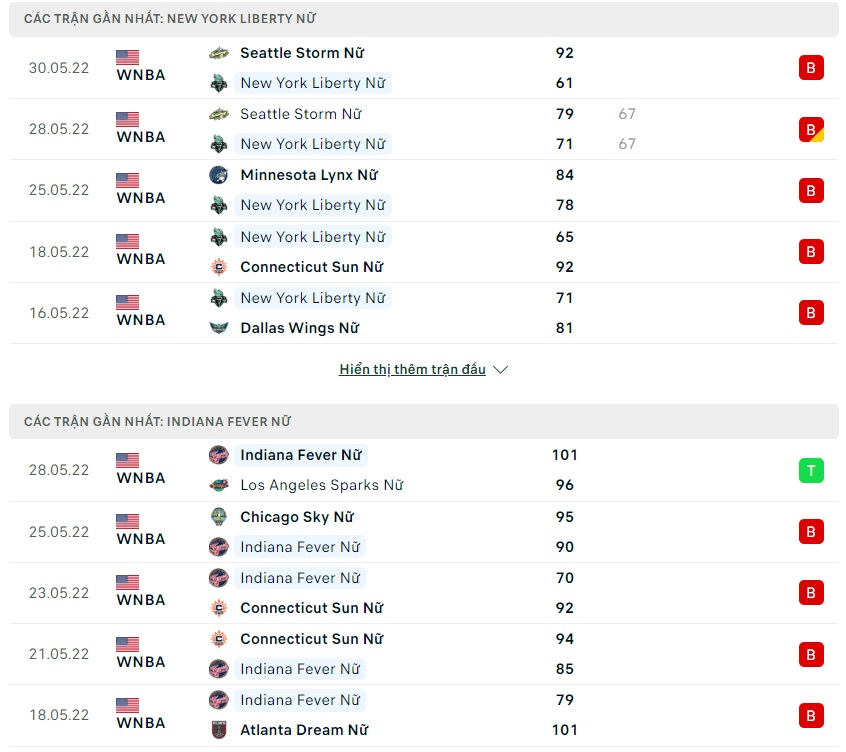Click Atlanta Dream team logo

tap(219, 730)
